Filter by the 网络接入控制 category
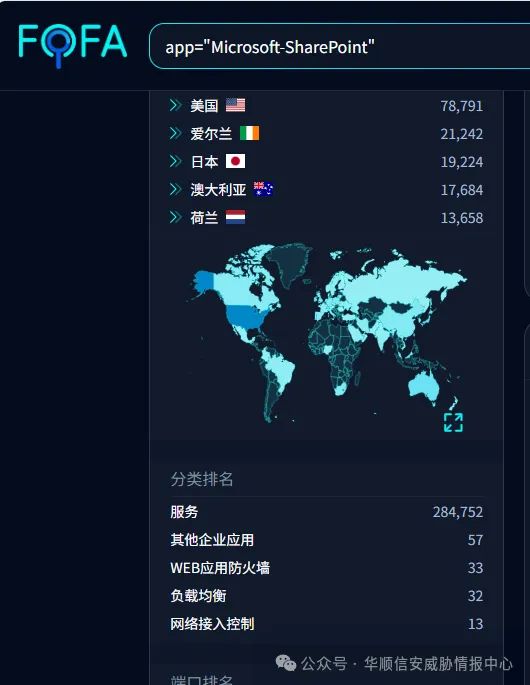This screenshot has height=685, width=530. pos(212,624)
